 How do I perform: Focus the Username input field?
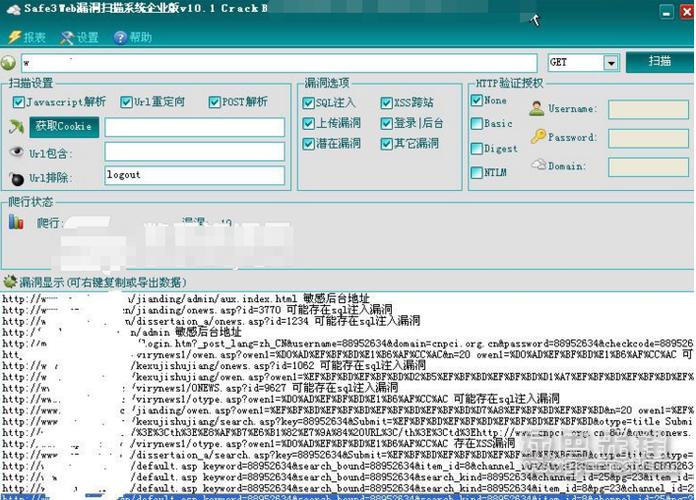648,109
